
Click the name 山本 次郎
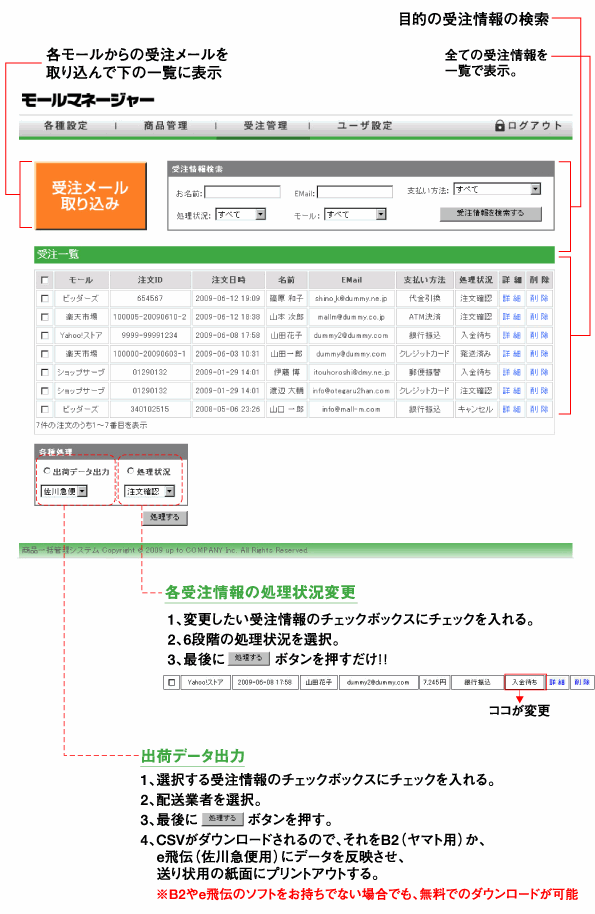[x=286, y=317]
